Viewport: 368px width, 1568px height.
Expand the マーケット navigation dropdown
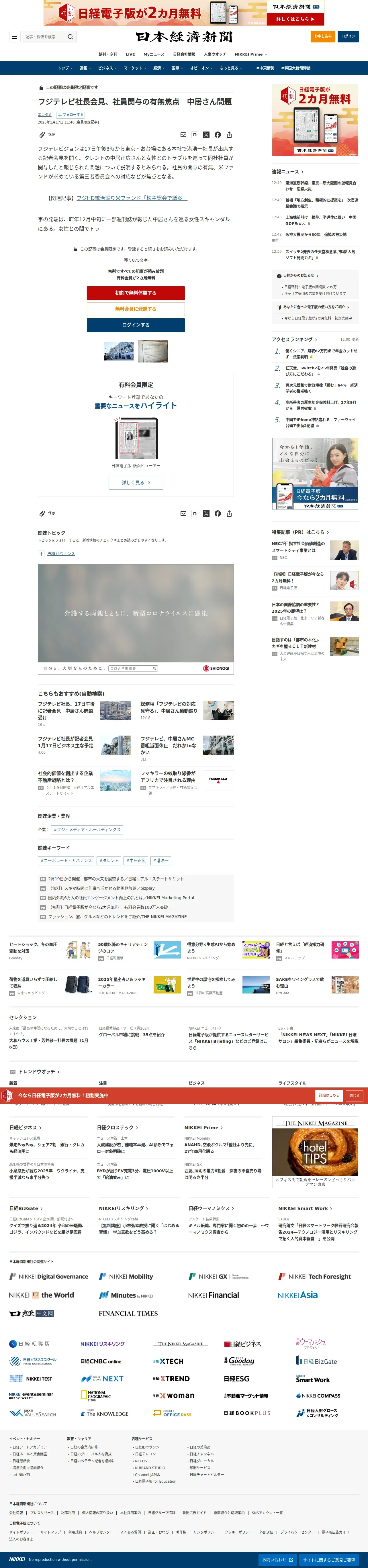click(x=135, y=68)
